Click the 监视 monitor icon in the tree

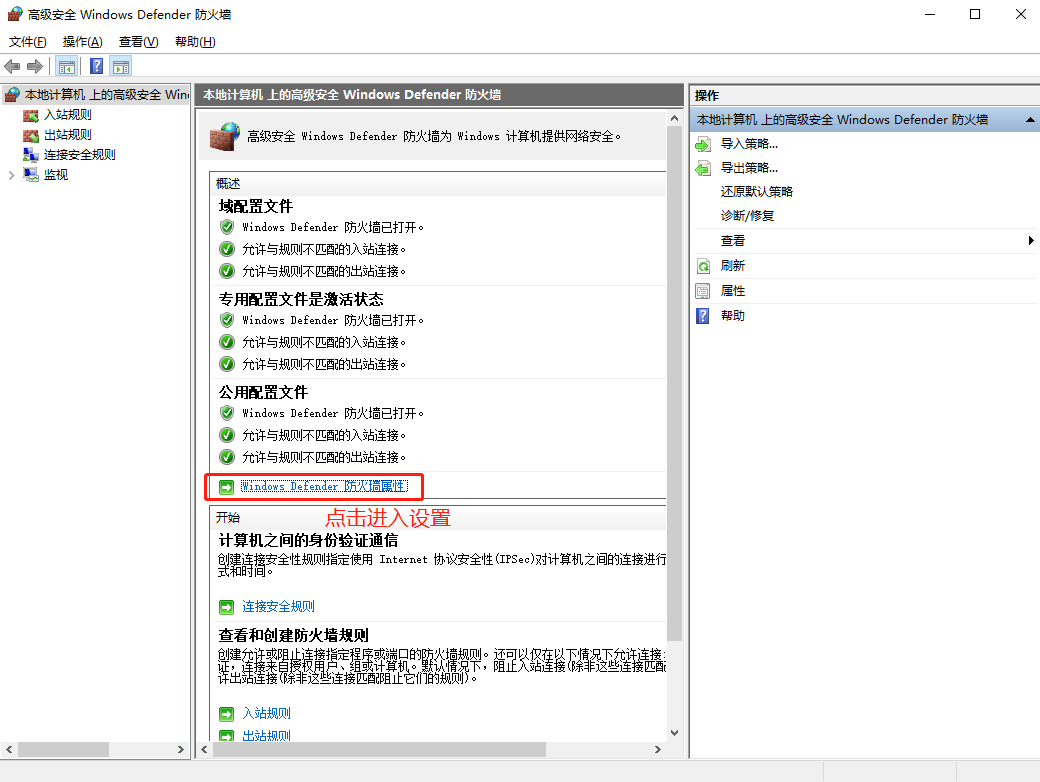pos(31,175)
